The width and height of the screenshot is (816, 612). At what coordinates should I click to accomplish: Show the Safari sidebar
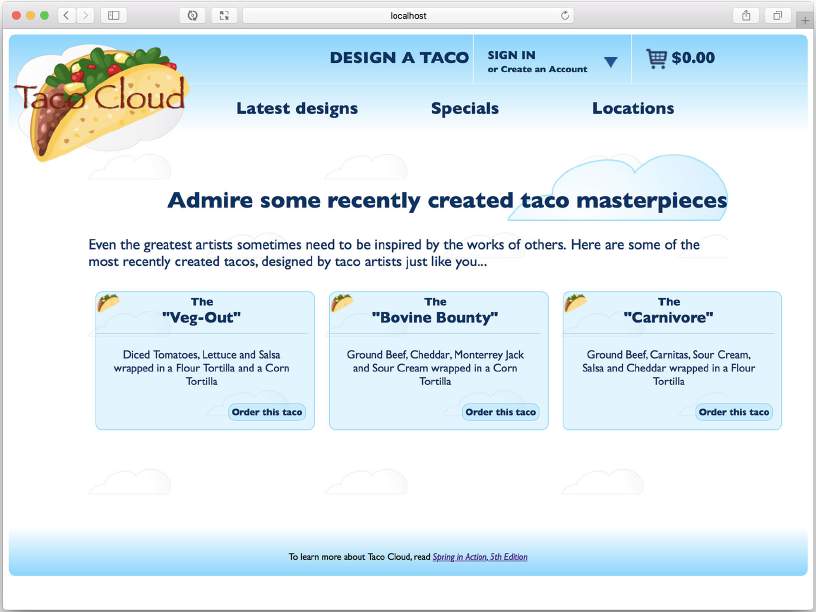click(x=113, y=16)
